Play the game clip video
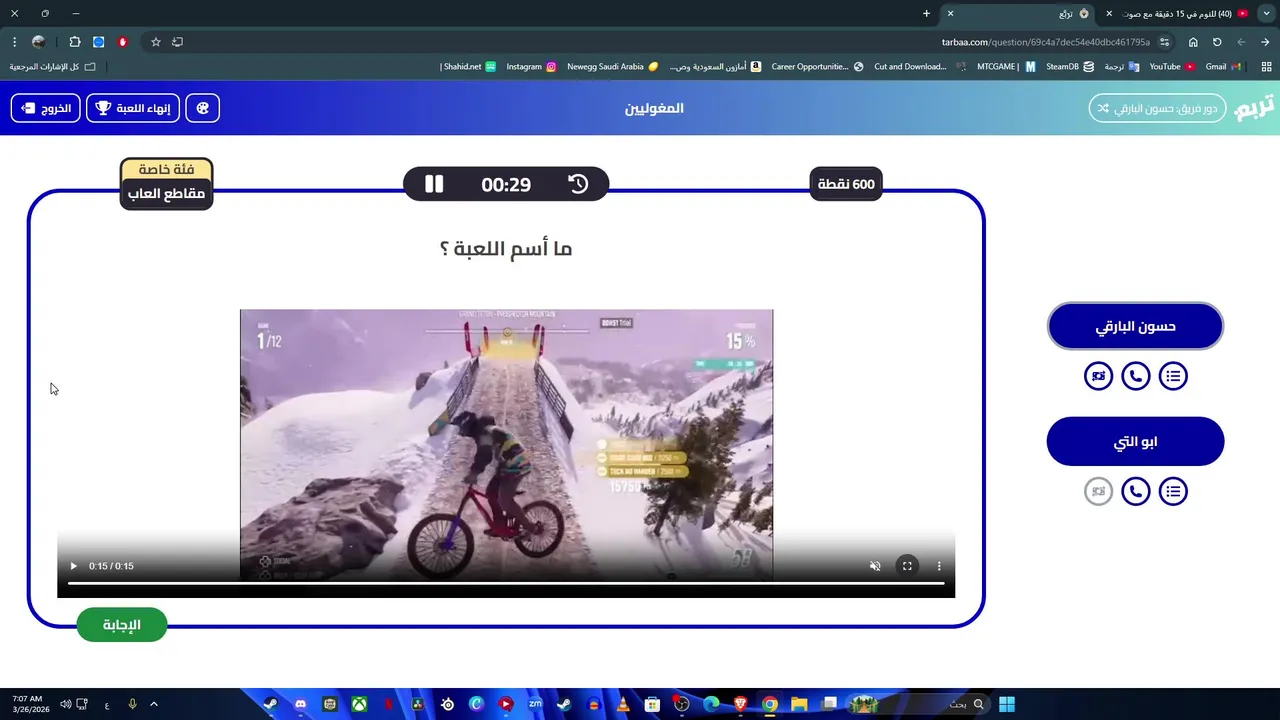This screenshot has width=1280, height=720. click(x=73, y=566)
